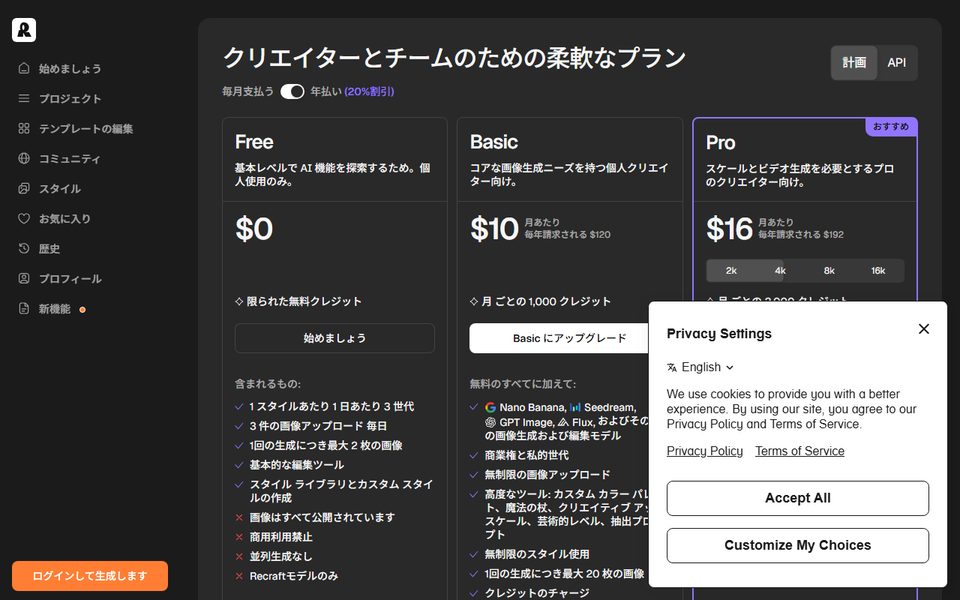Click the 無制限のスタイル使用 feature
This screenshot has height=600, width=960.
[x=537, y=554]
